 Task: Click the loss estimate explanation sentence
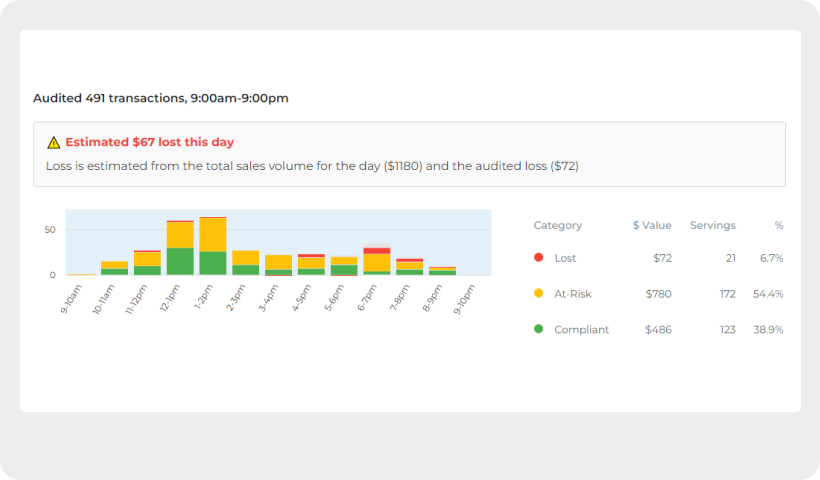(312, 166)
